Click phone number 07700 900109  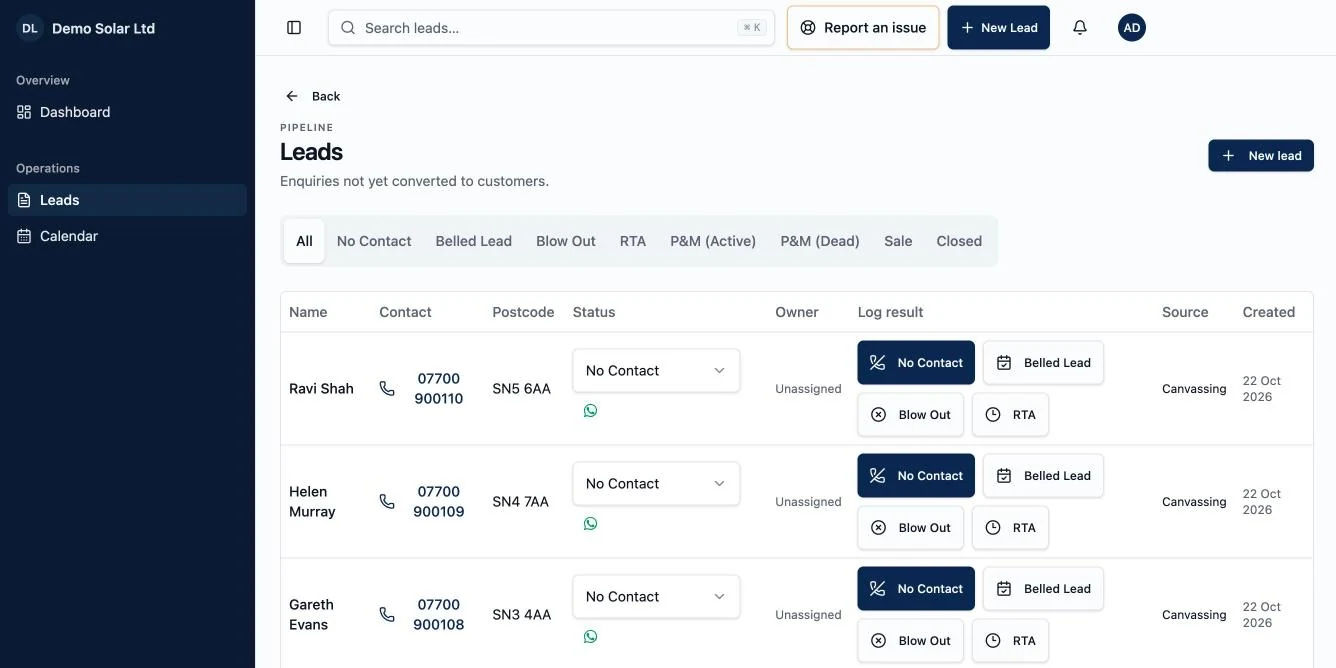[439, 501]
